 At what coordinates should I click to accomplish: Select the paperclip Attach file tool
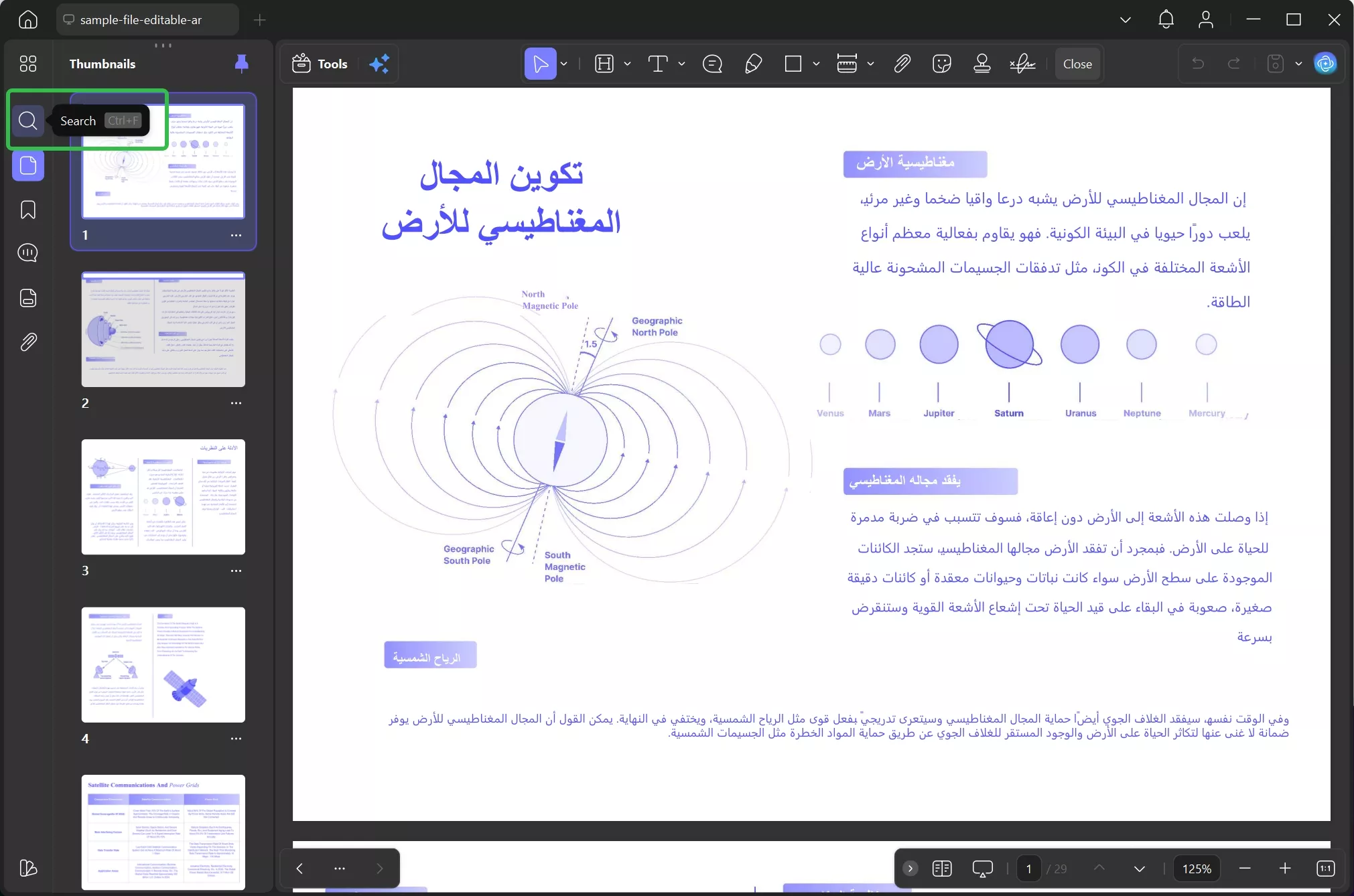(901, 64)
